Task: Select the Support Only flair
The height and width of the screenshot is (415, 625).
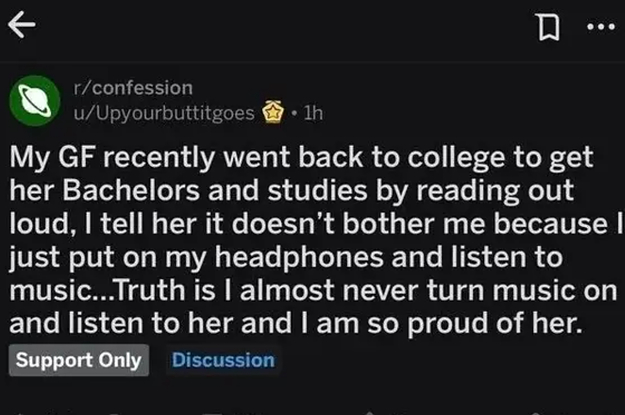Action: [x=79, y=360]
